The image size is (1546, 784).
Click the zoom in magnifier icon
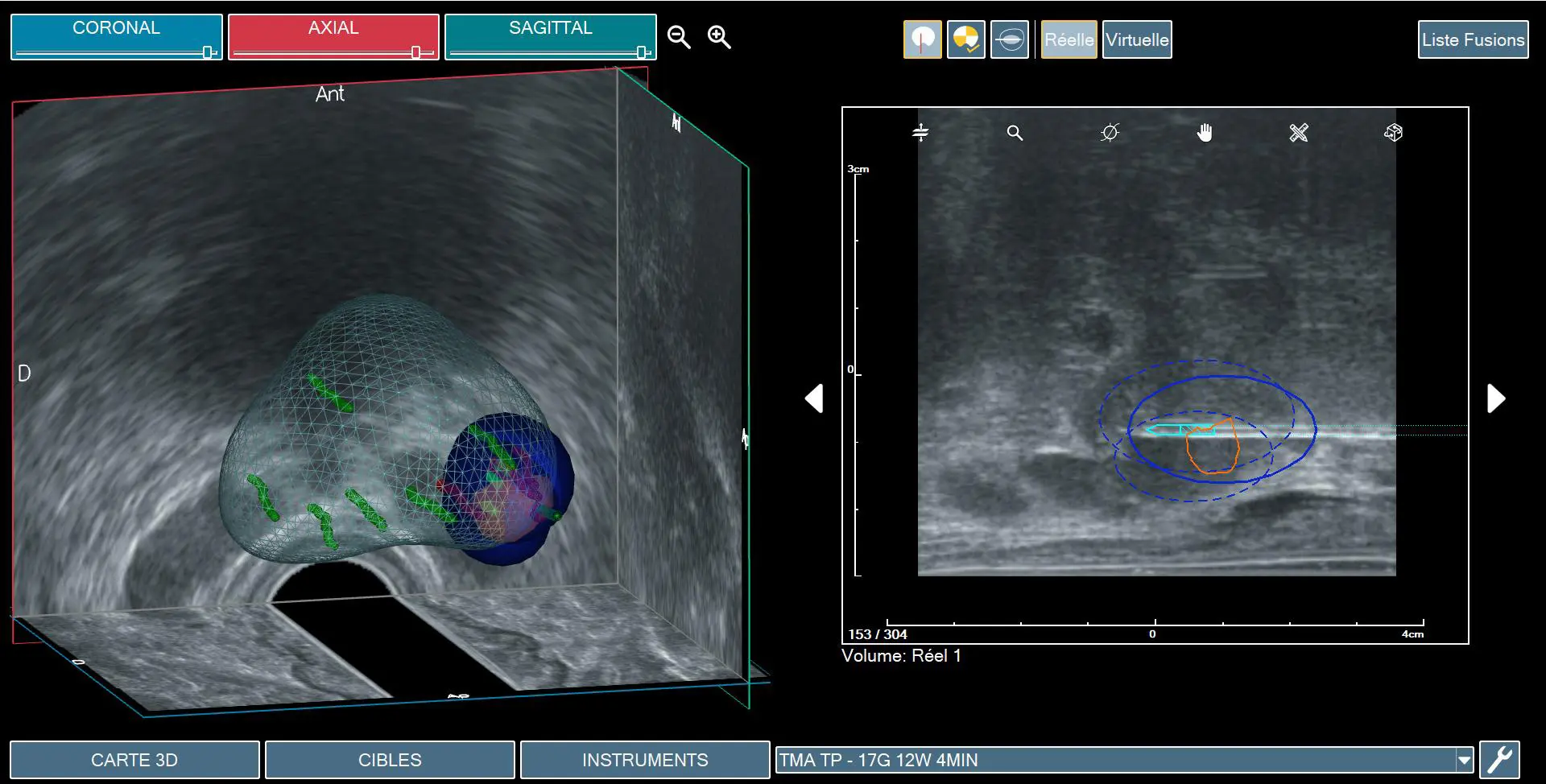[719, 37]
